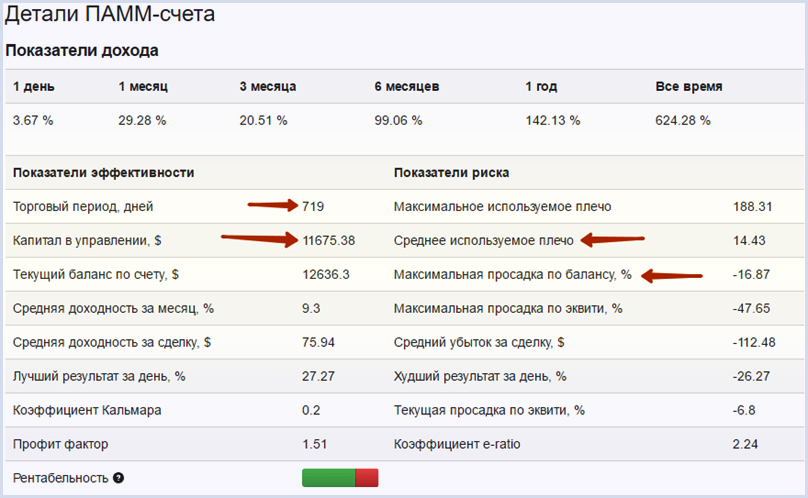Select the 6 месяцев column header

tap(407, 87)
